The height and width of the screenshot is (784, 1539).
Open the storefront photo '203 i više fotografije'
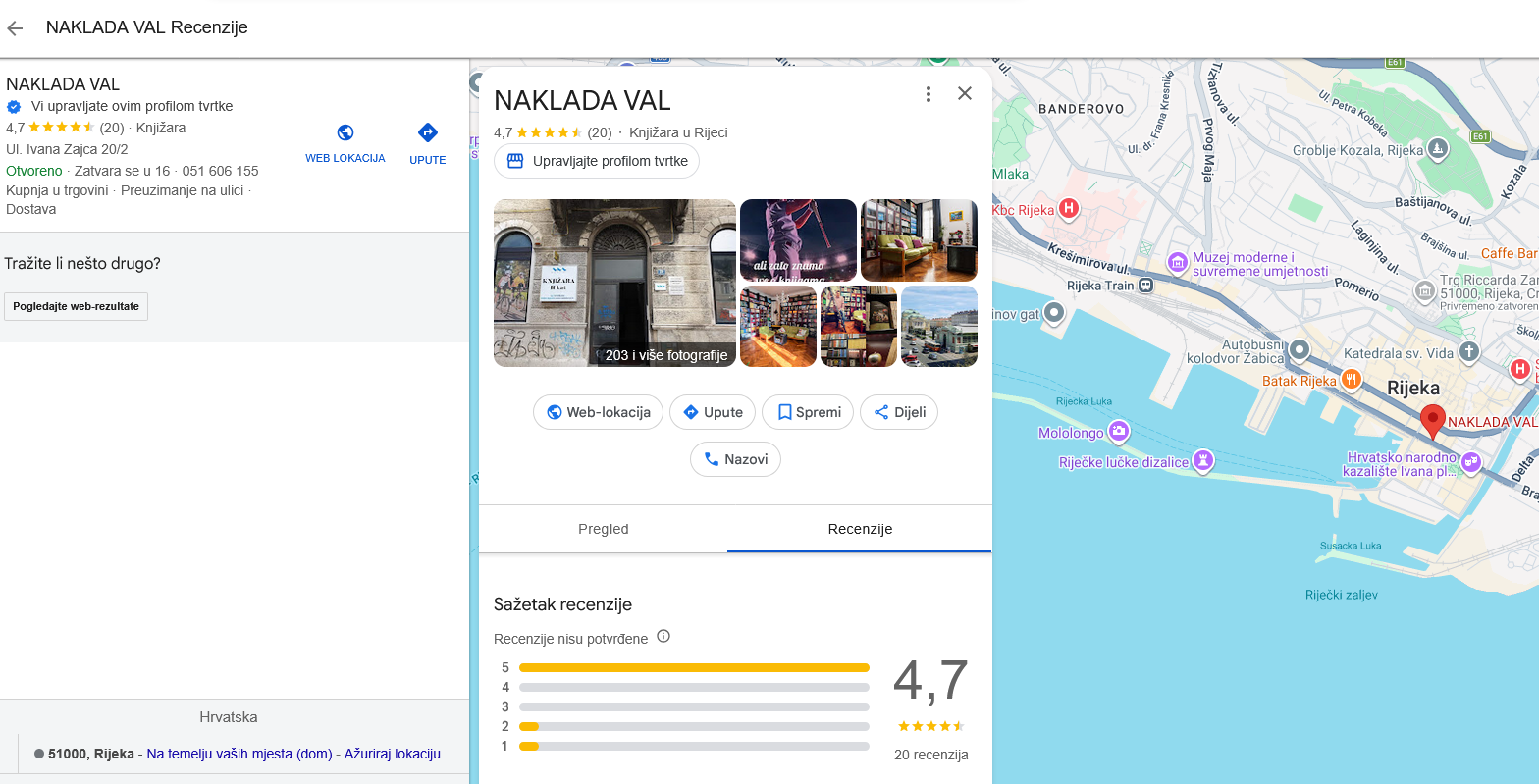pos(614,283)
